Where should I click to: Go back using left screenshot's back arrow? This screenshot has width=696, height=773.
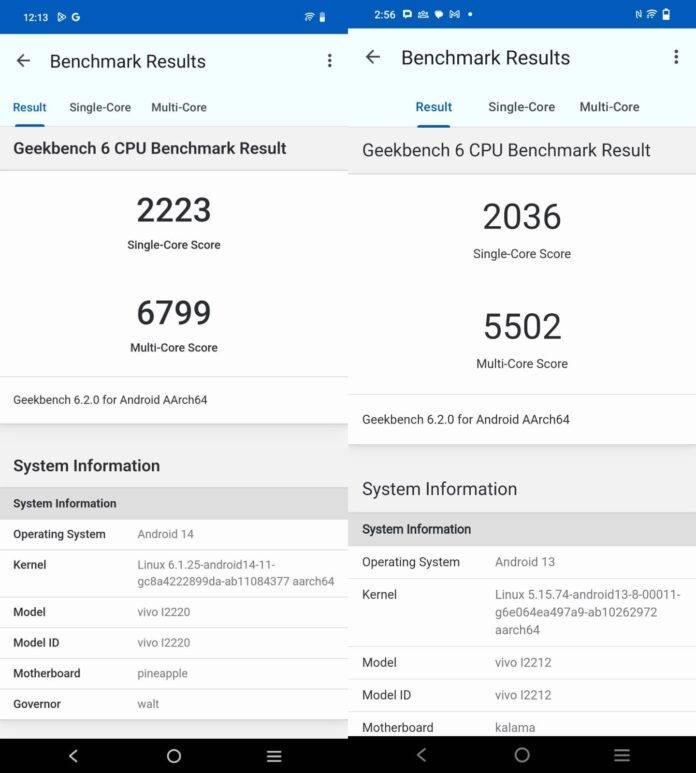[x=23, y=61]
